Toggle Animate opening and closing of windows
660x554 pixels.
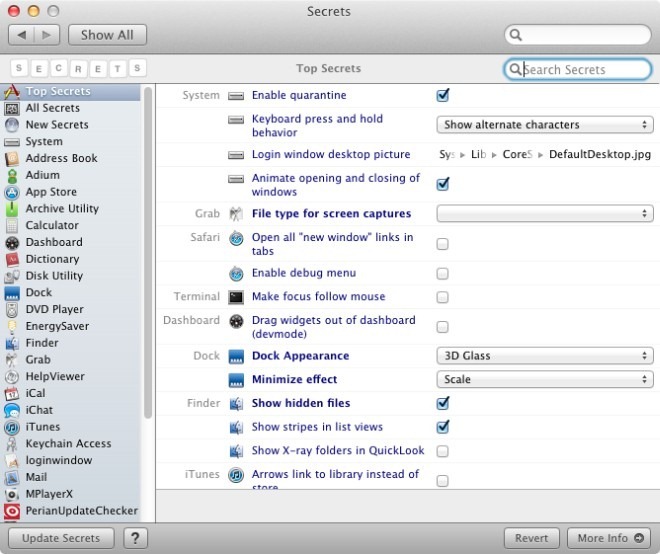[x=442, y=184]
